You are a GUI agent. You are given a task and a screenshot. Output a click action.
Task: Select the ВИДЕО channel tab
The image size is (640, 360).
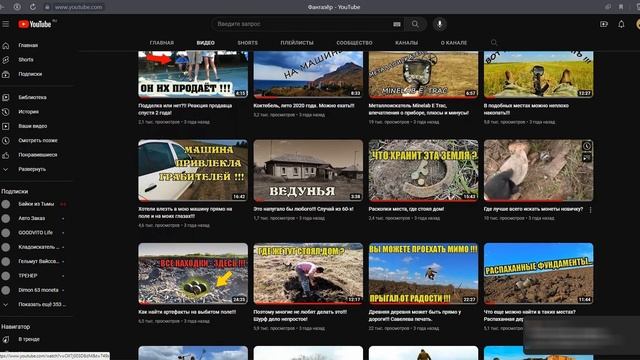pos(205,43)
